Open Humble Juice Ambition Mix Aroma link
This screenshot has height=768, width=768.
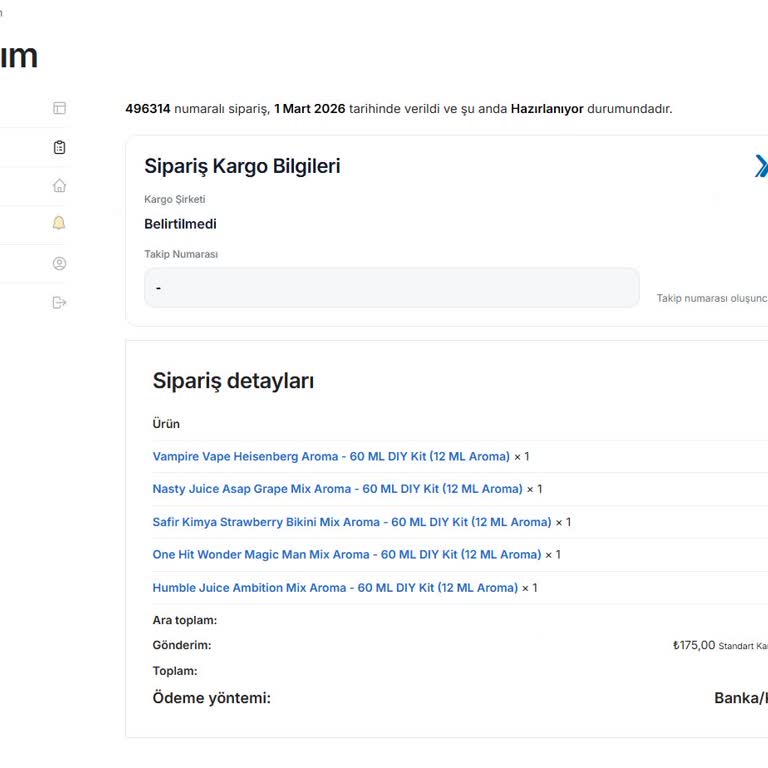(335, 588)
